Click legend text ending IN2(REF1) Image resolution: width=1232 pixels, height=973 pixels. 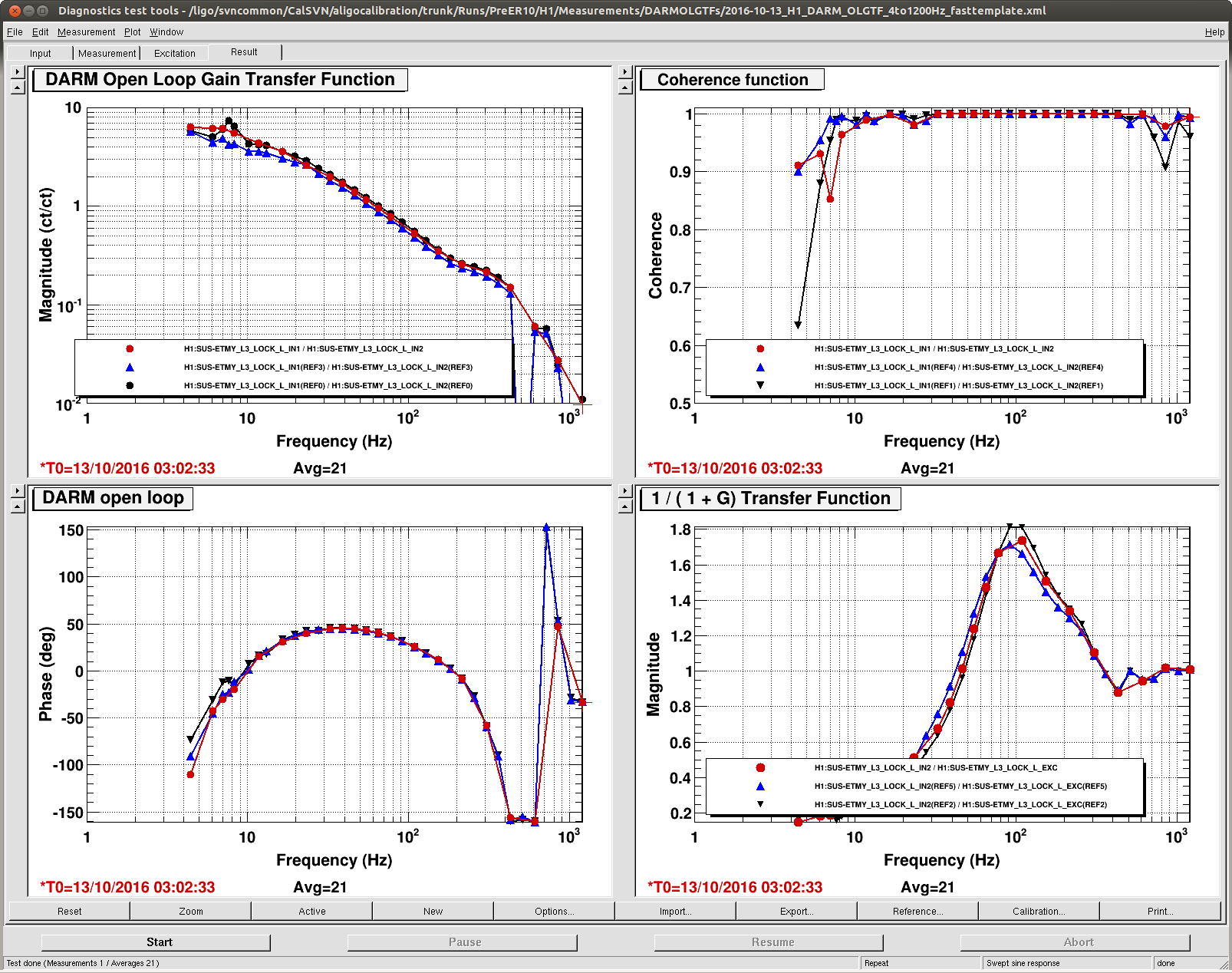(959, 385)
